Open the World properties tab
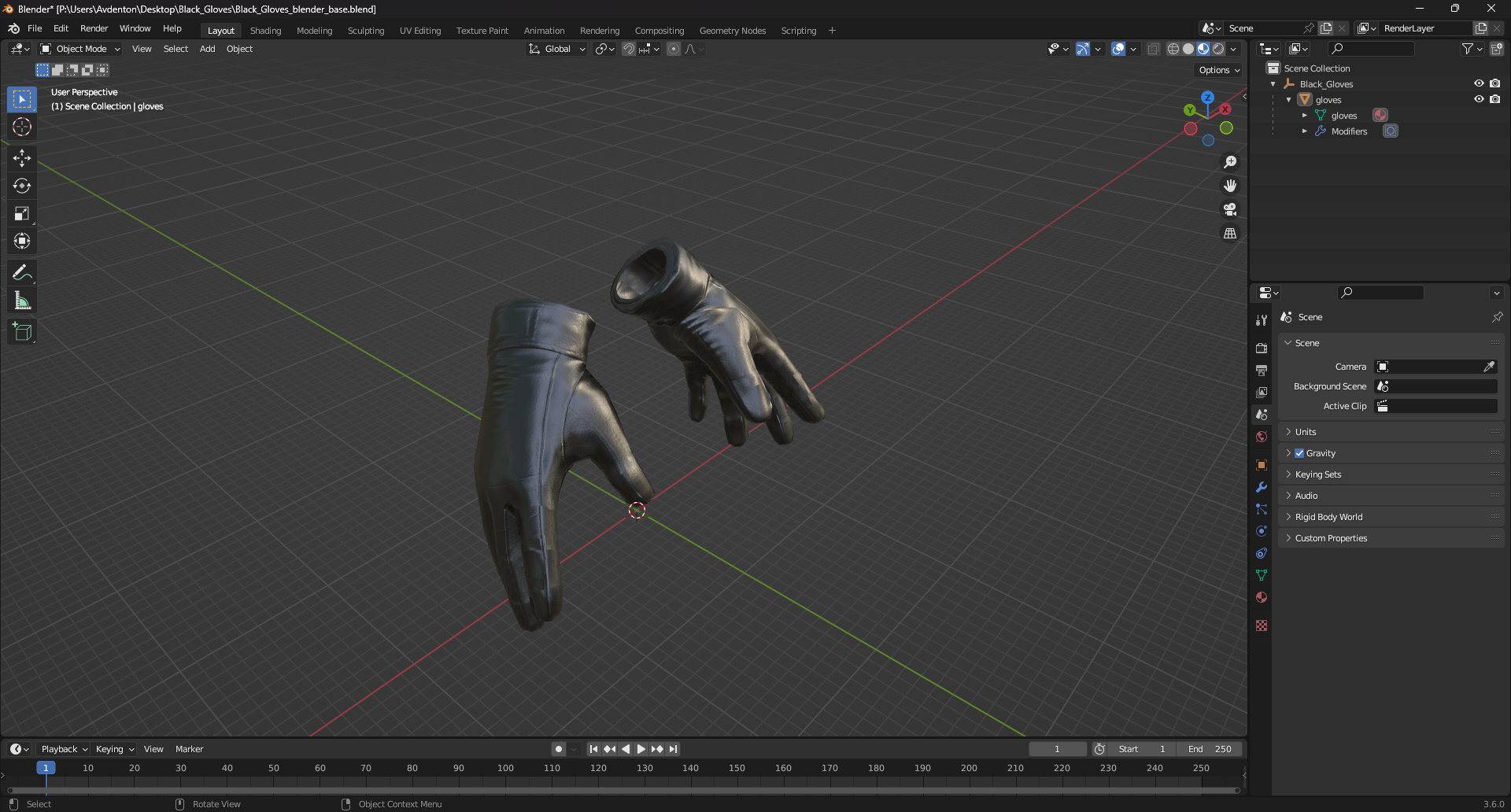 [1262, 437]
